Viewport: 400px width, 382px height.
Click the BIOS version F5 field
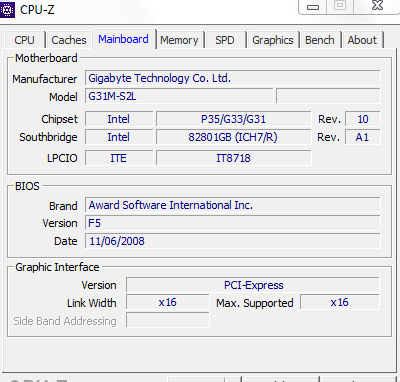pos(232,223)
